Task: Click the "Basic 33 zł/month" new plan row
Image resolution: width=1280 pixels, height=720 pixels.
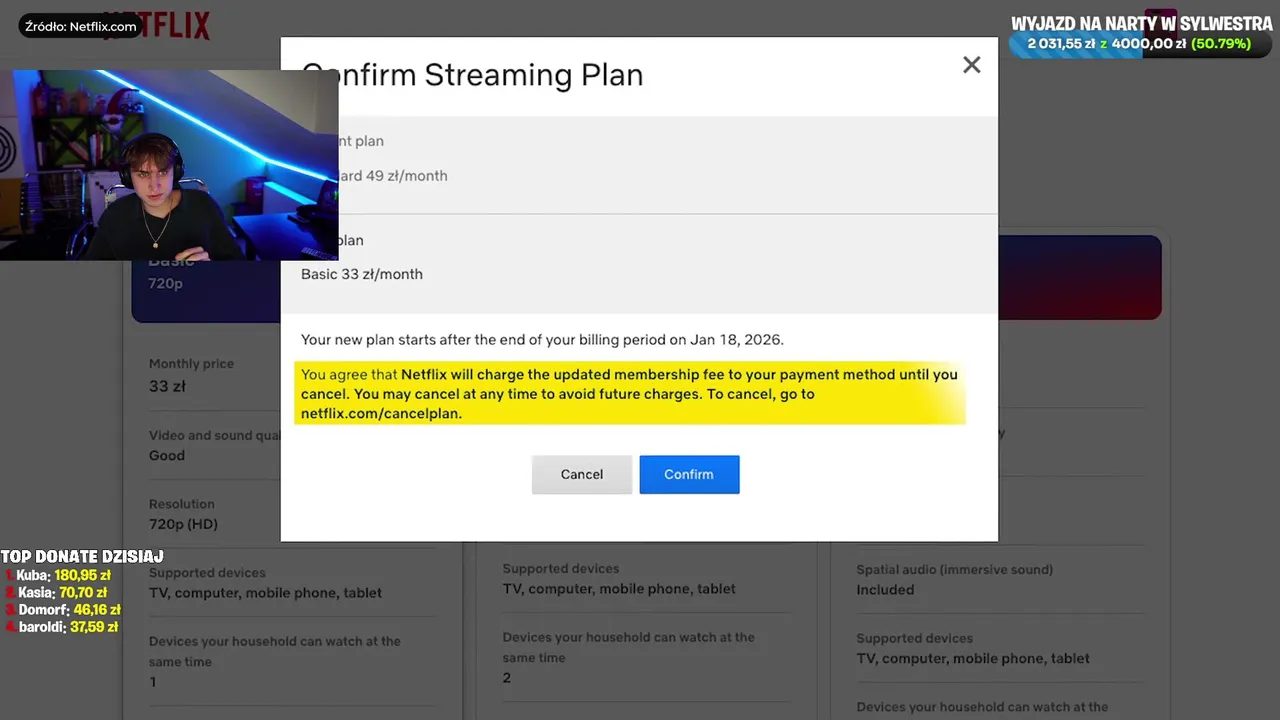Action: [362, 274]
